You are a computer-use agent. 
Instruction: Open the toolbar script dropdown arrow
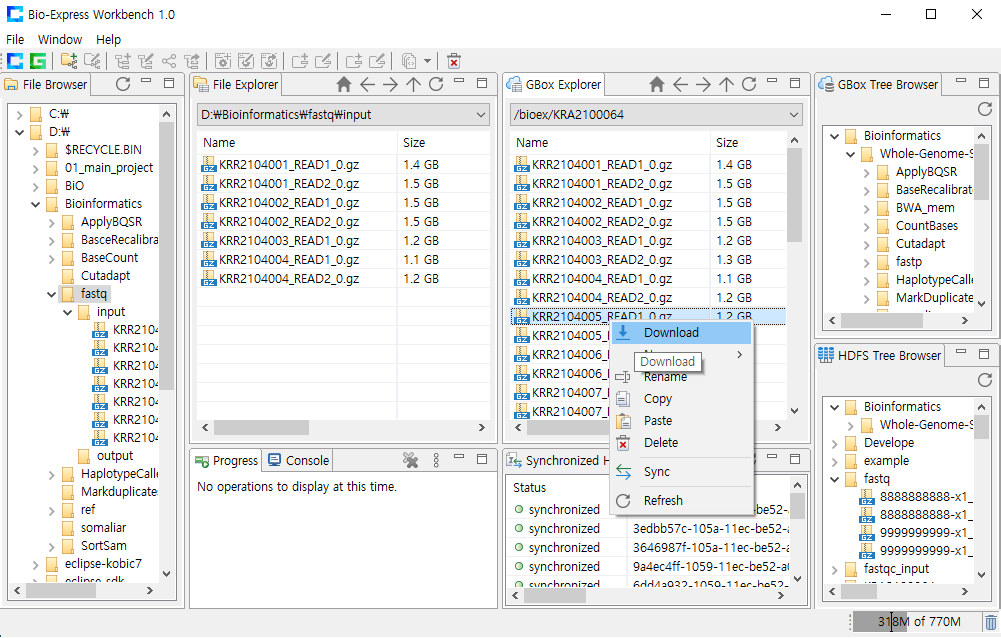click(x=427, y=61)
